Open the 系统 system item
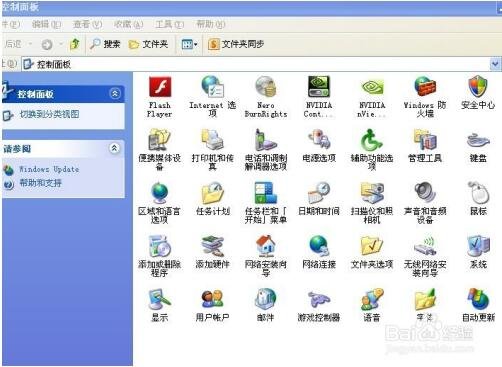The width and height of the screenshot is (502, 367). pos(478,252)
